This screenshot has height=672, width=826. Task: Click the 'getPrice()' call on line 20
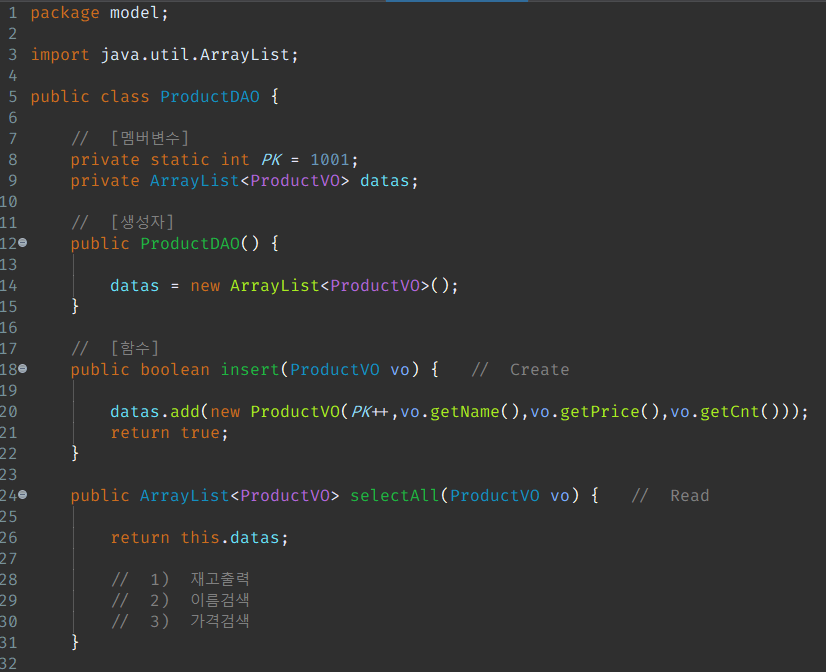point(609,411)
